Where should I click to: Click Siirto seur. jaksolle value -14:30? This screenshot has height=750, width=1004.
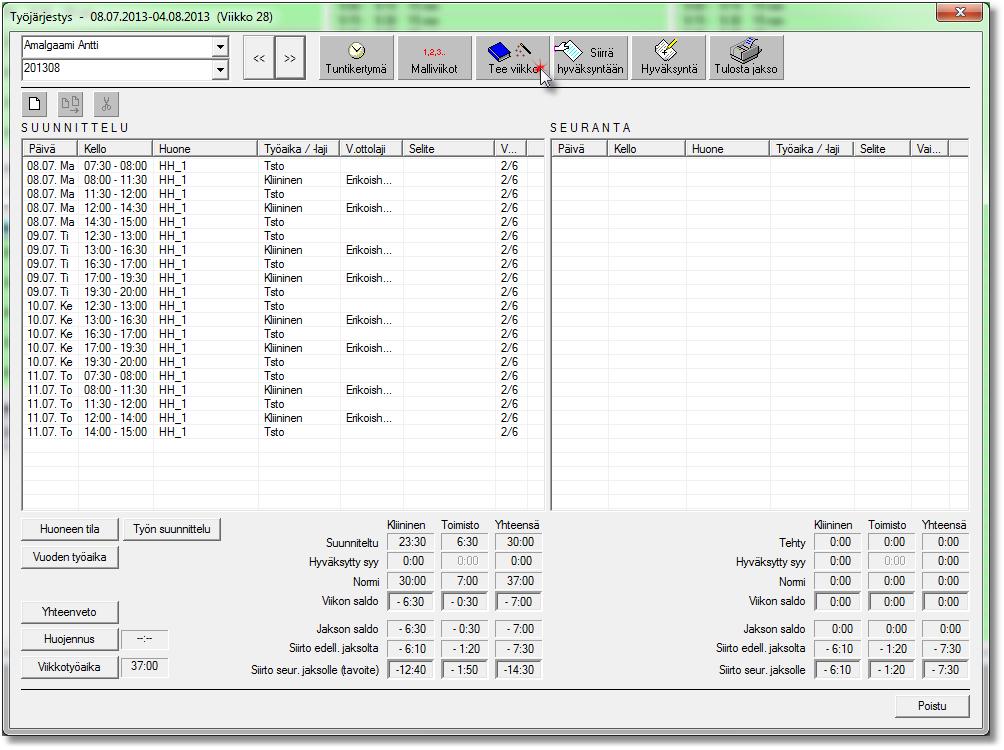pos(520,670)
